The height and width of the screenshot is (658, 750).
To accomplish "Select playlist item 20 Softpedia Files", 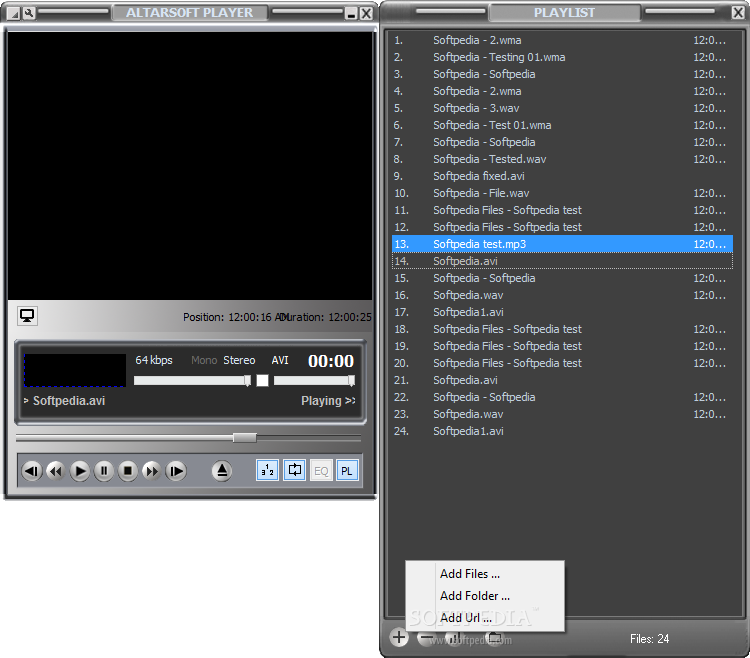I will 562,363.
